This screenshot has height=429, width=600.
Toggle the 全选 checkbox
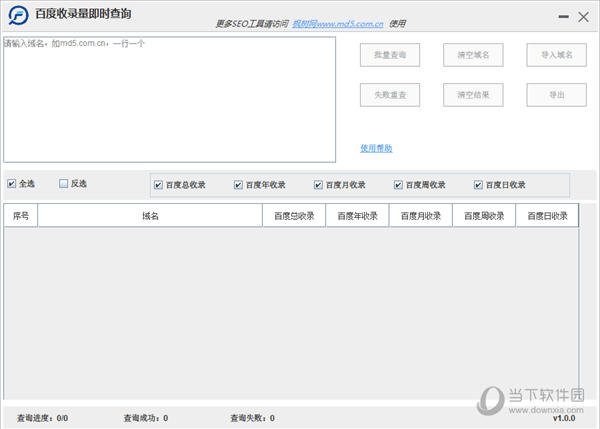coord(11,183)
